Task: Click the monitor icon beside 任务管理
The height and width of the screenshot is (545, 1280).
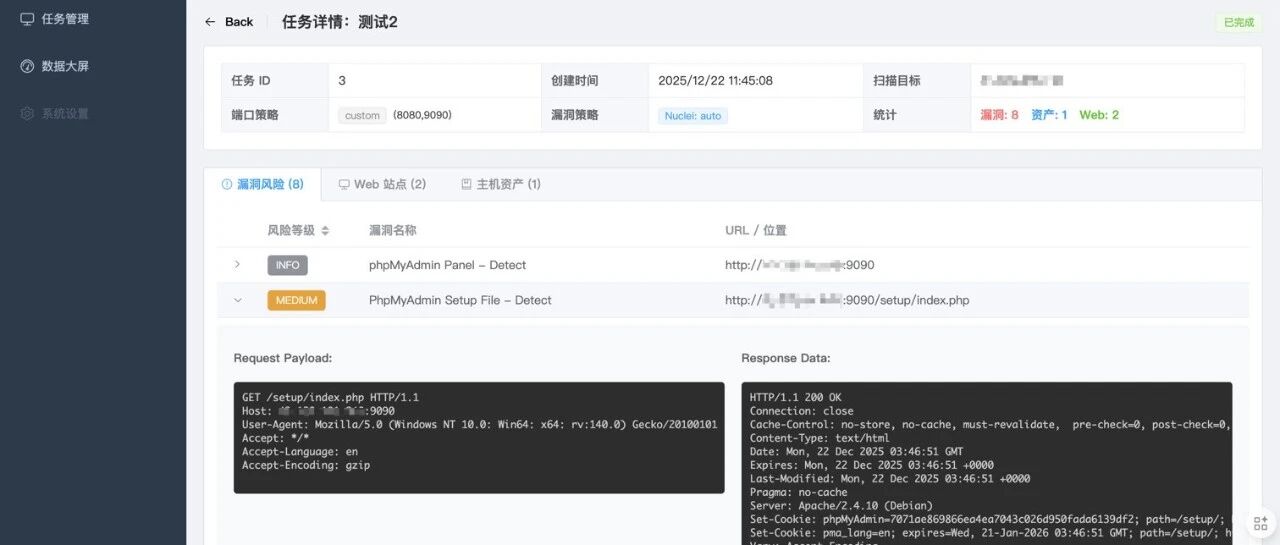Action: [x=28, y=19]
